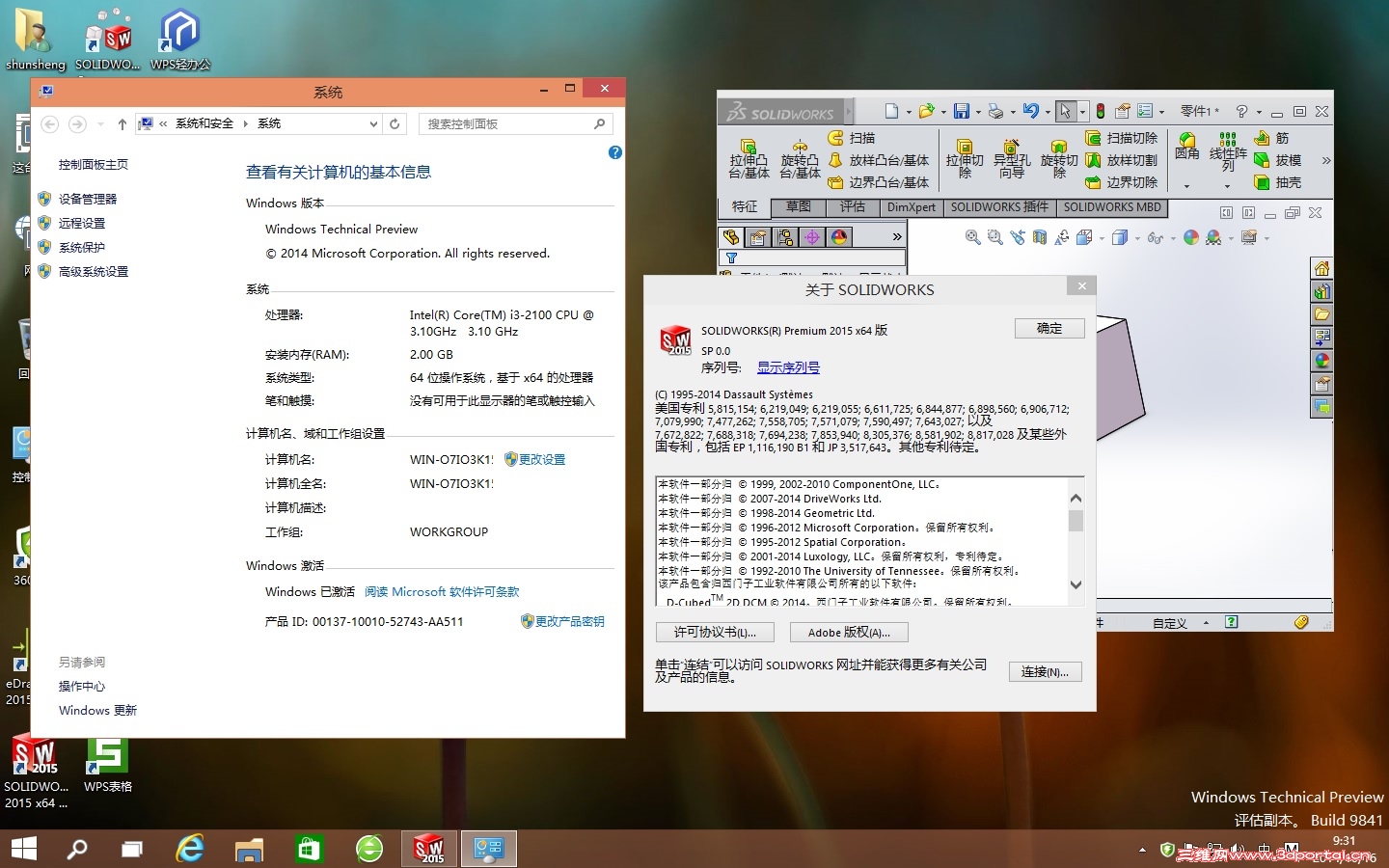Open SolidWorks Resources home in task pane
1389x868 pixels.
1321,268
